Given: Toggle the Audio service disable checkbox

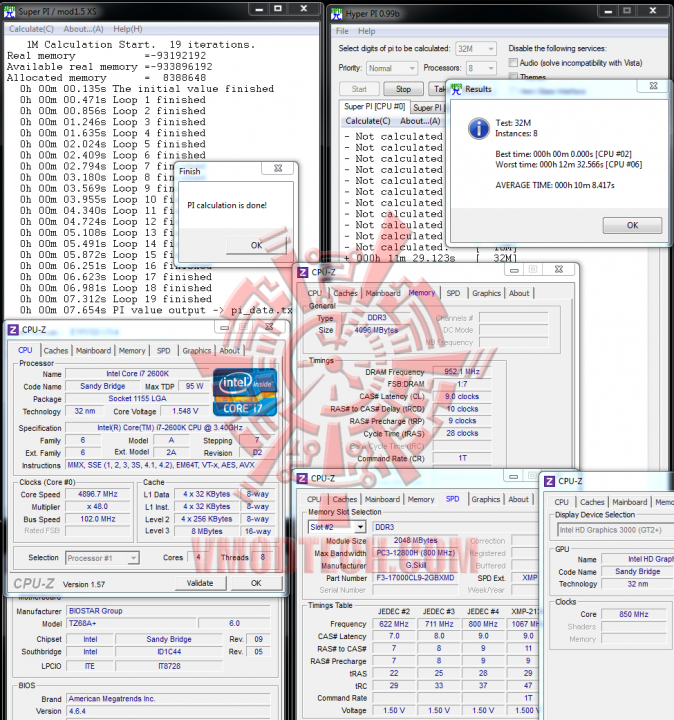Looking at the screenshot, I should (x=514, y=62).
